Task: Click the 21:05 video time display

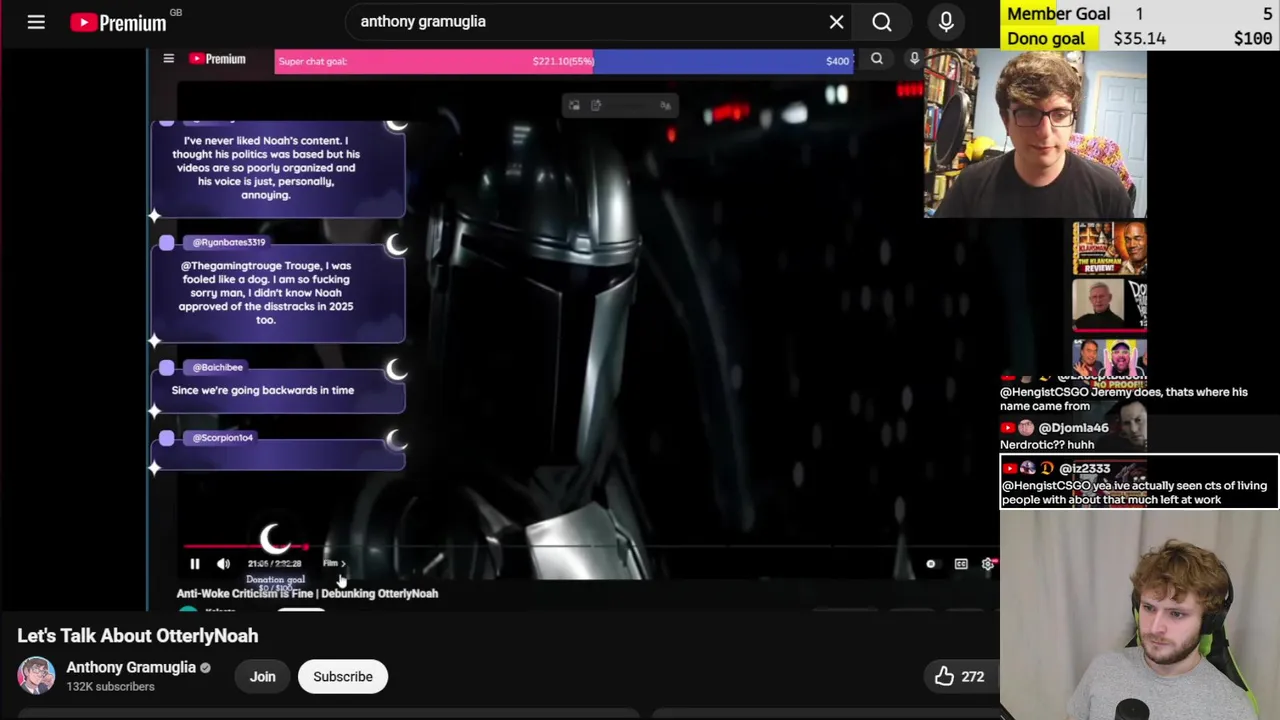Action: click(273, 564)
